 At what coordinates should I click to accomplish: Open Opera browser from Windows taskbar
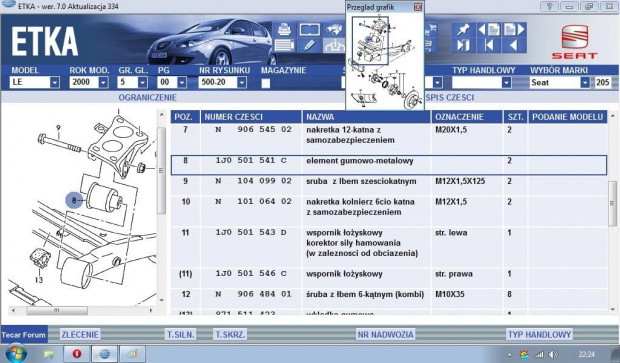(x=76, y=354)
